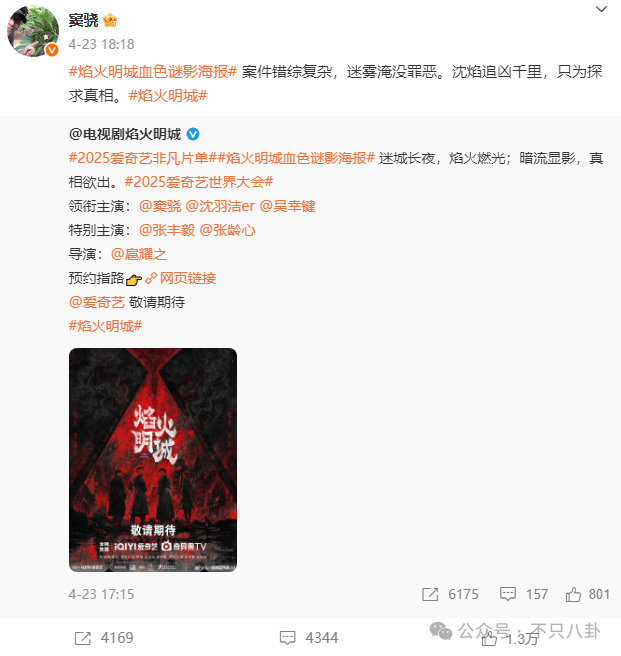Open comments on quoted post showing 157
Screen dimensions: 621x656
524,594
